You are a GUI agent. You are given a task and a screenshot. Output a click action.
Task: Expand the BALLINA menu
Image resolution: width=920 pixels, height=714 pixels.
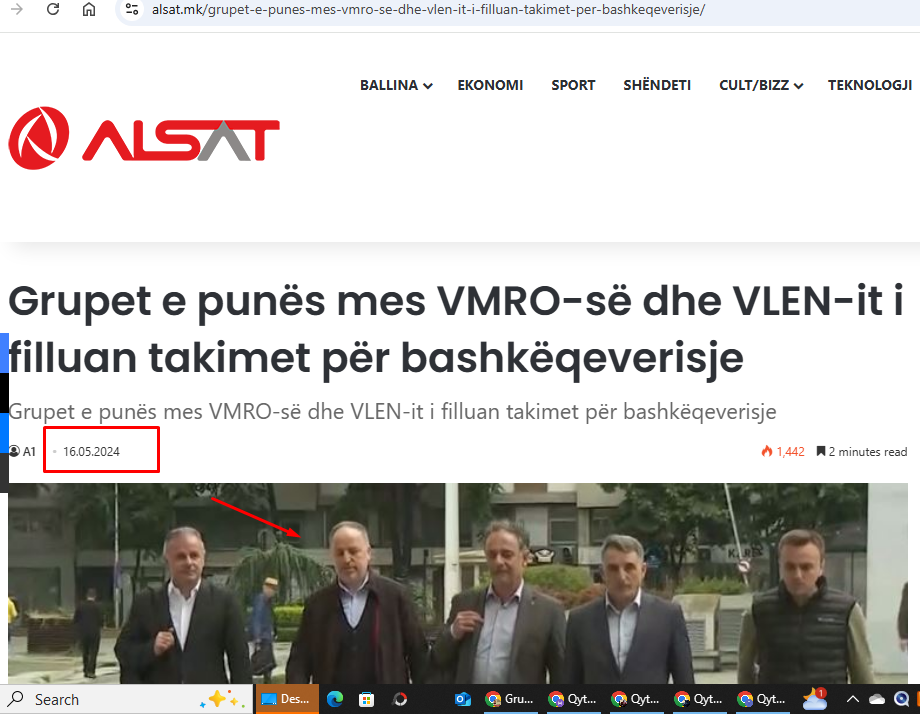(x=396, y=86)
